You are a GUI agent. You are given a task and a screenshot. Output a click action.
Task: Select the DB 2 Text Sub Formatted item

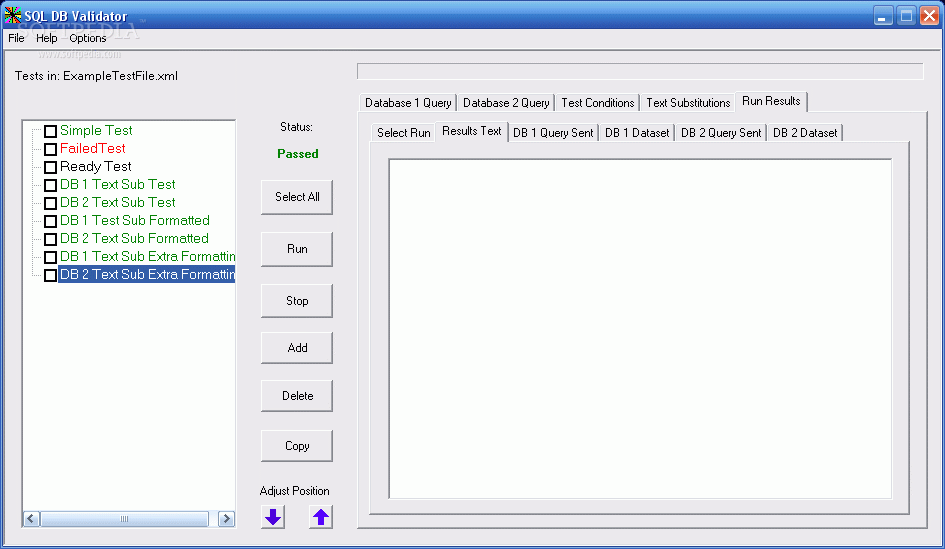[x=134, y=239]
